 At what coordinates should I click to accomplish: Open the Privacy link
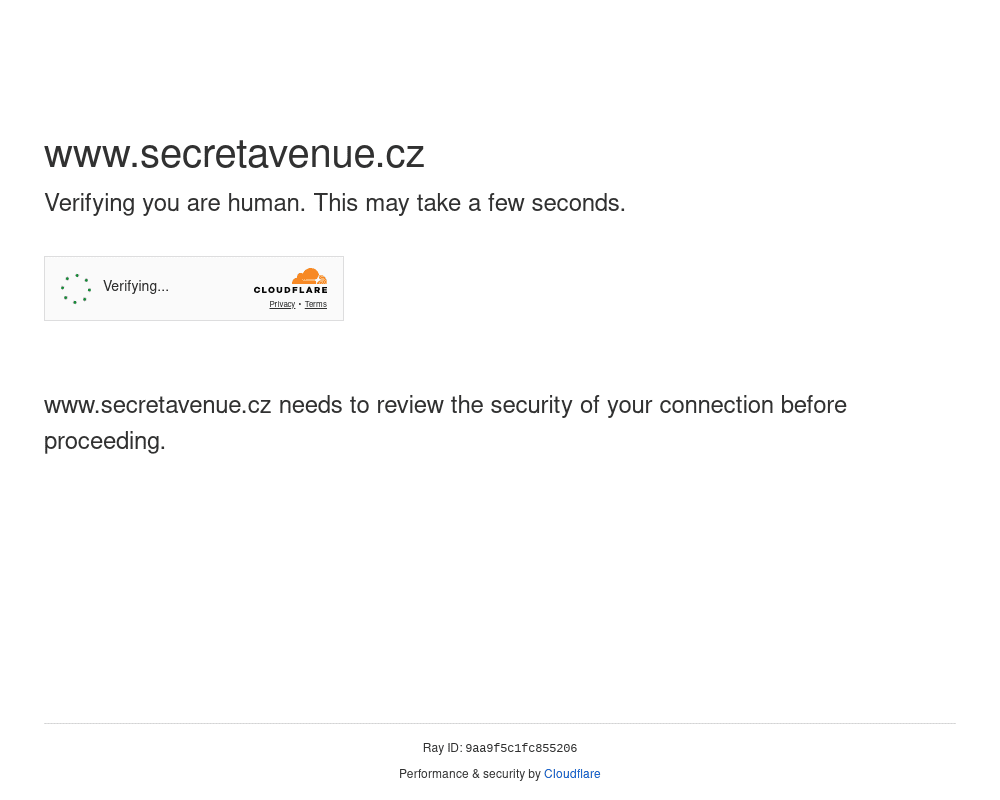[x=282, y=305]
